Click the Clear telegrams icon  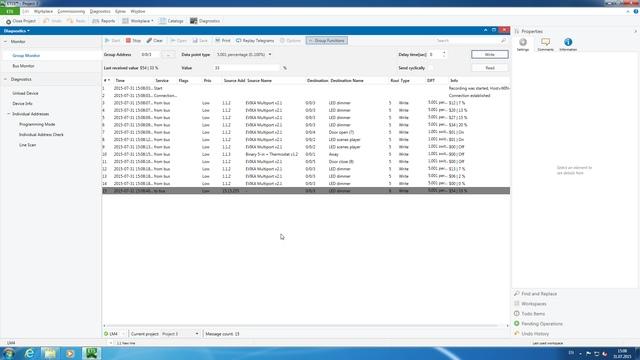point(149,40)
